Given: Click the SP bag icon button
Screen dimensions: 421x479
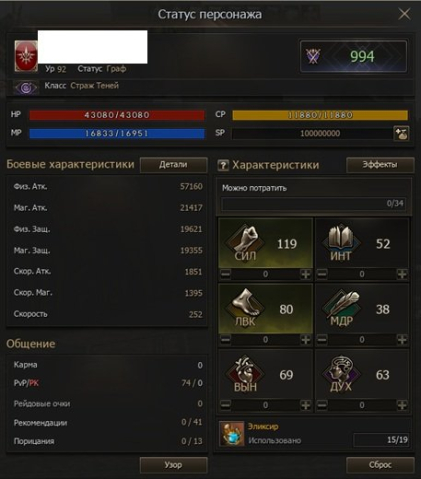Looking at the screenshot, I should coord(401,133).
